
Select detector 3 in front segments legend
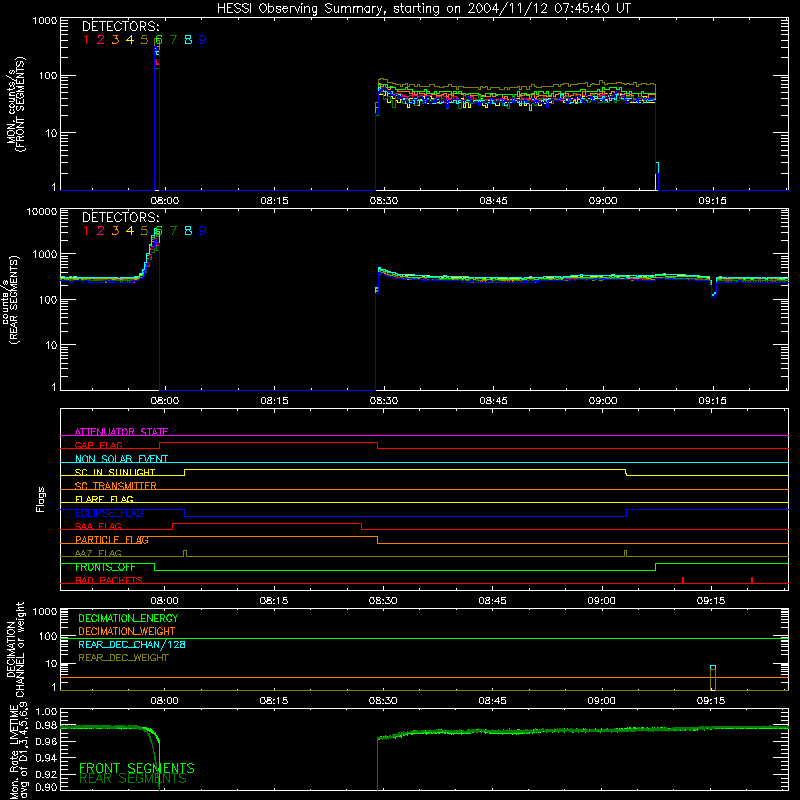point(115,40)
